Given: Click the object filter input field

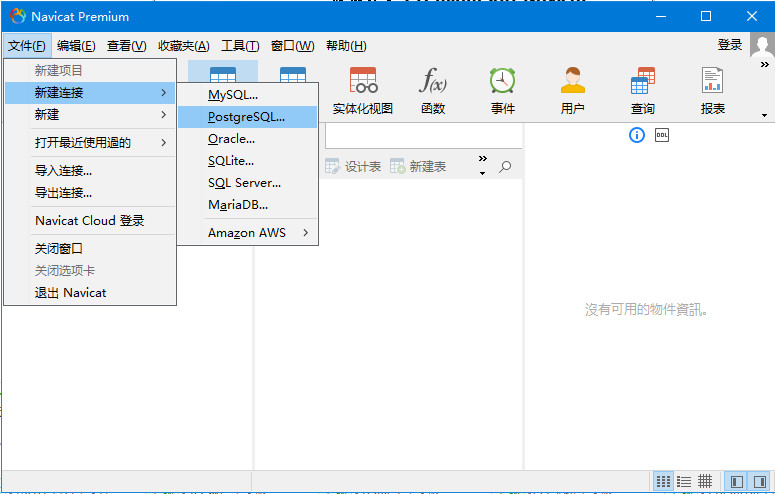Looking at the screenshot, I should (x=424, y=136).
